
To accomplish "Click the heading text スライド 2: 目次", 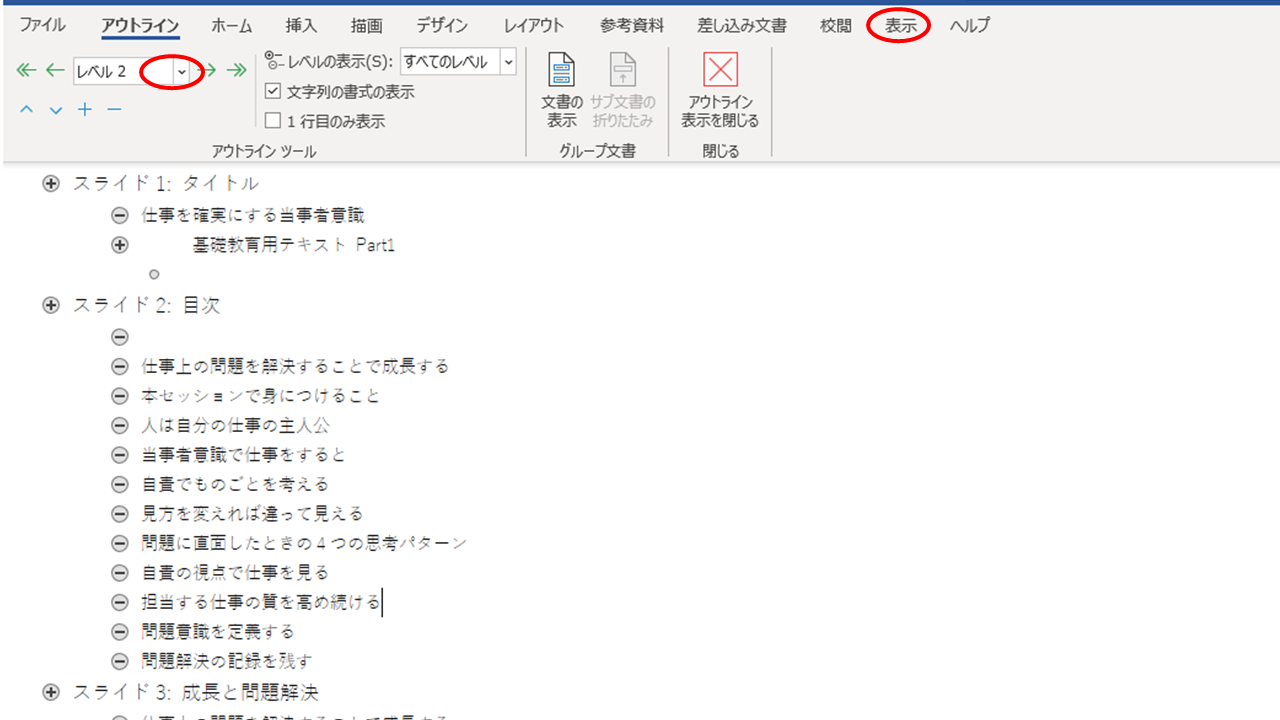I will 146,306.
